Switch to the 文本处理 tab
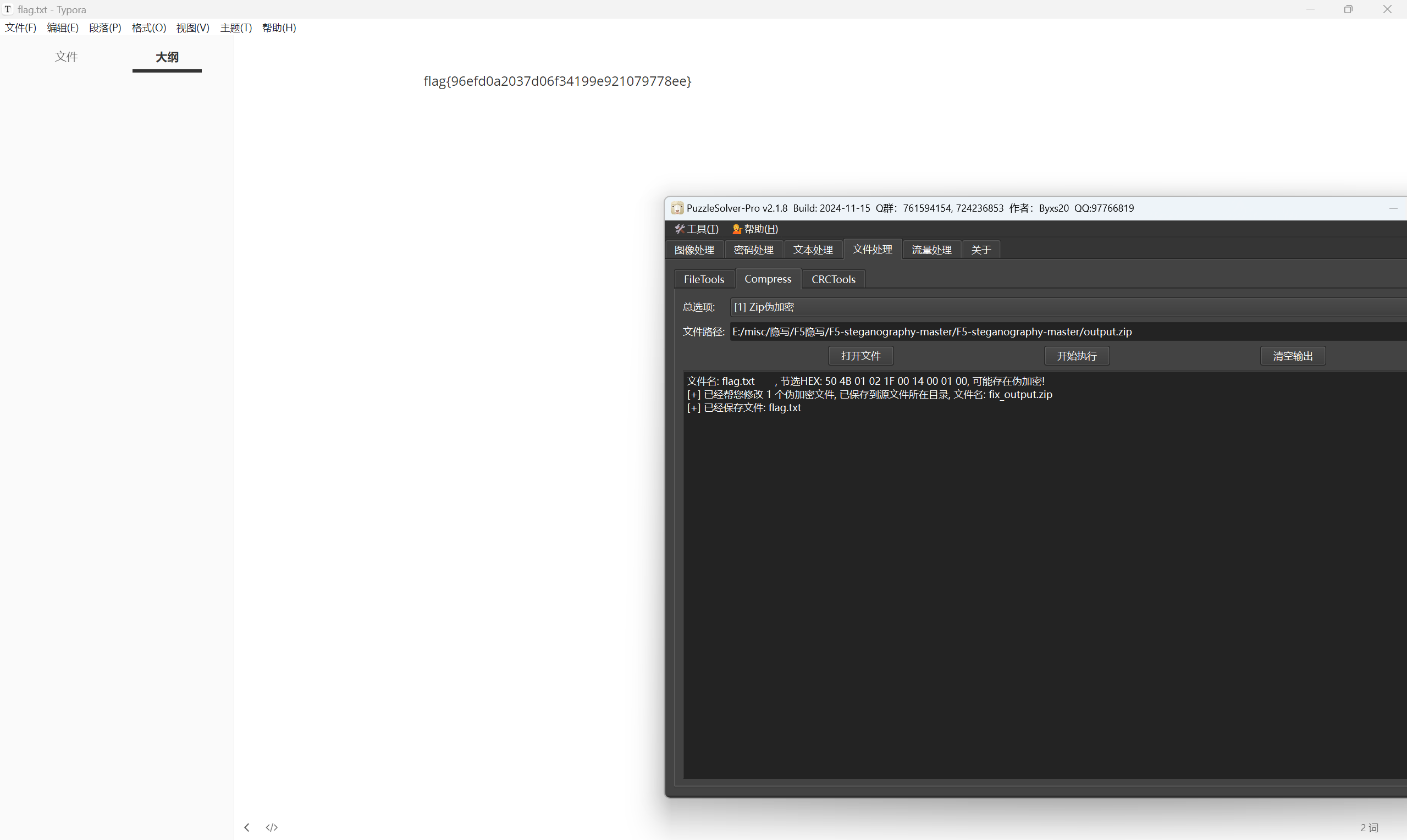 [x=813, y=250]
